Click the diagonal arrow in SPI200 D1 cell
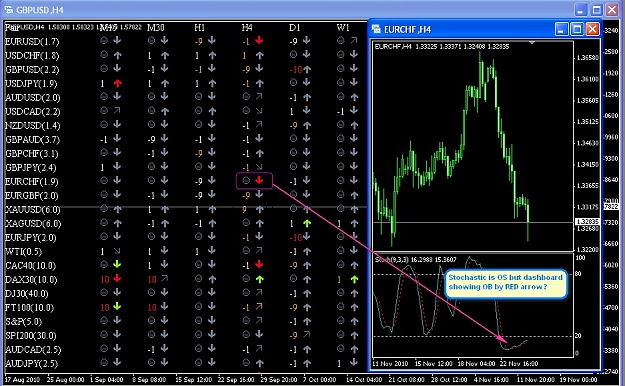Screen dimensions: 625x386 [307, 334]
